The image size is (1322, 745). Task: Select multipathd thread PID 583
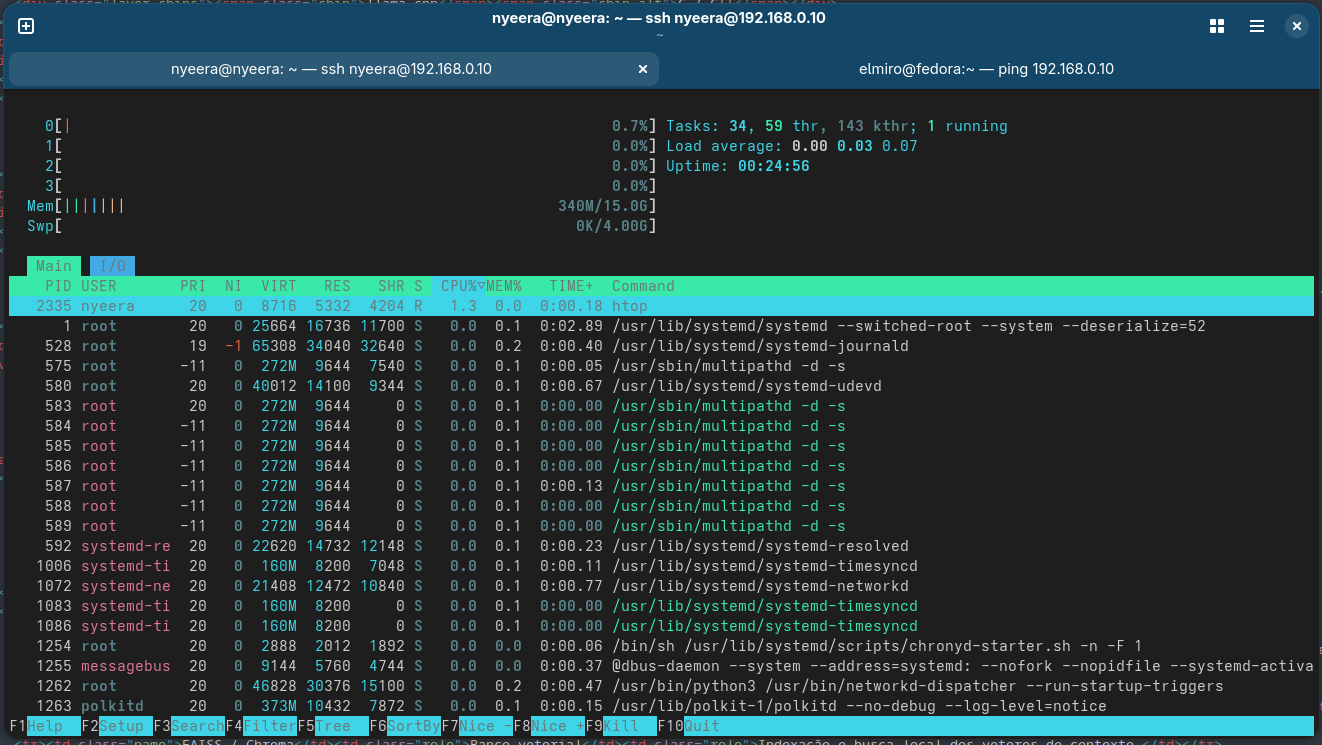click(660, 406)
